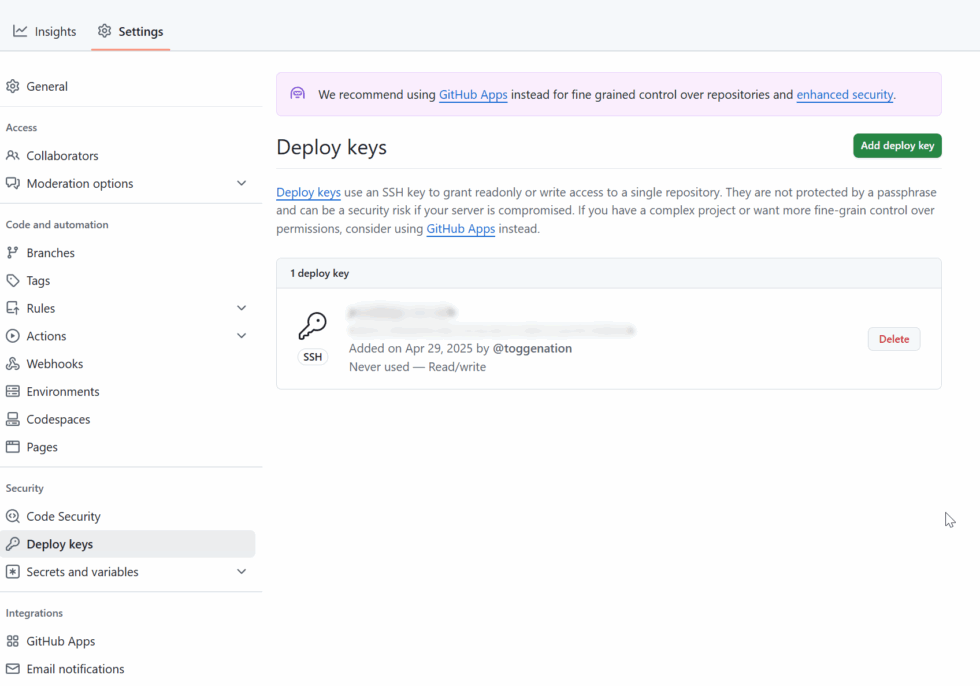Expand the Rules section

(241, 308)
